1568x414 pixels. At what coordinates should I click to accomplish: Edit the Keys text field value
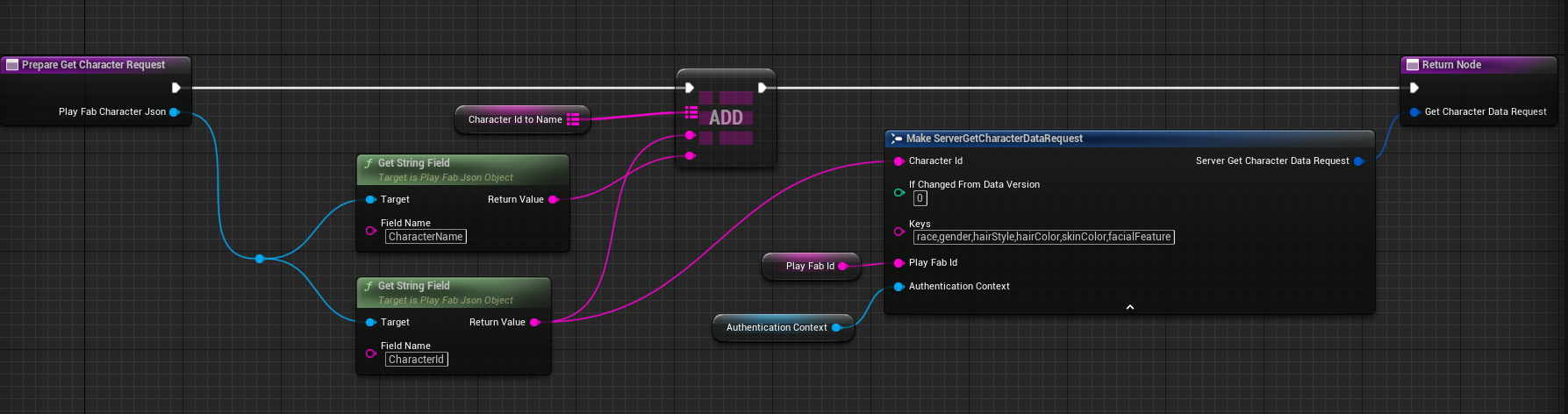pos(1043,237)
